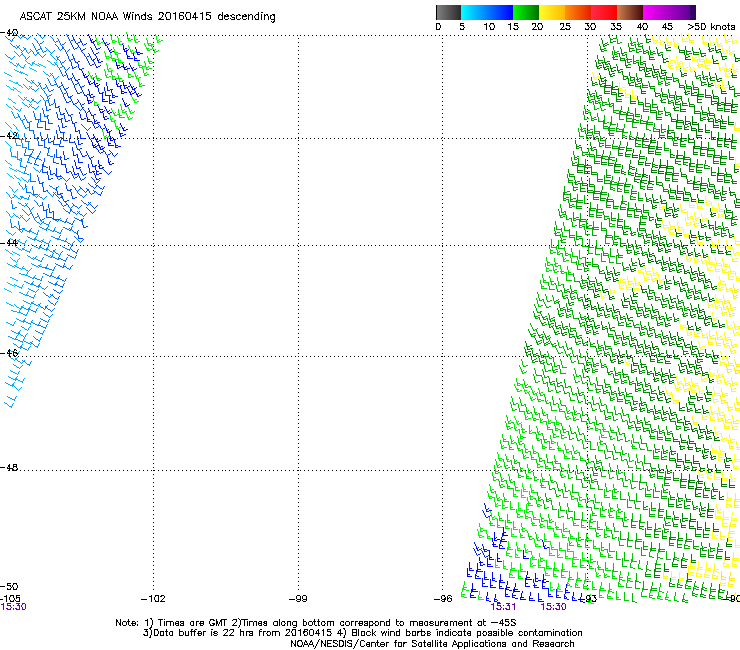Click the '-44' latitude axis label
Screen dimensions: 740x650
pyautogui.click(x=9, y=243)
